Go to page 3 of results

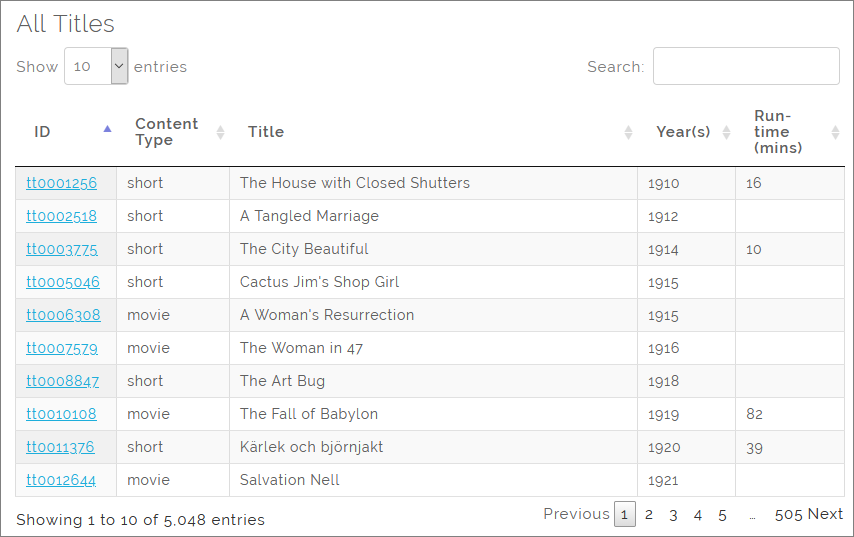(673, 515)
